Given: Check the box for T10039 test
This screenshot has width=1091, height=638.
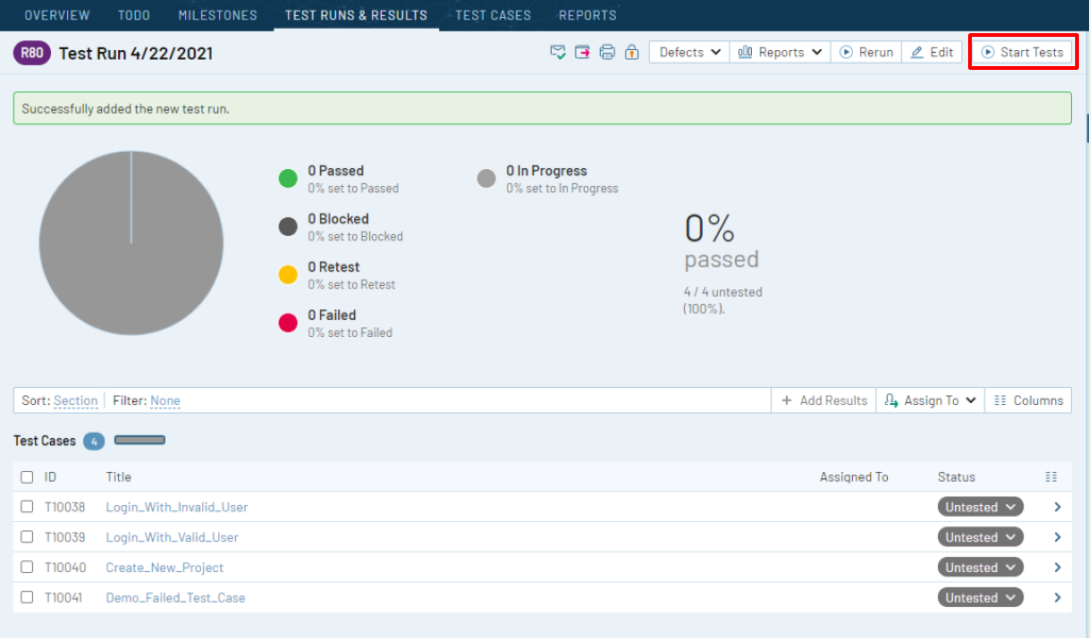Looking at the screenshot, I should point(27,537).
